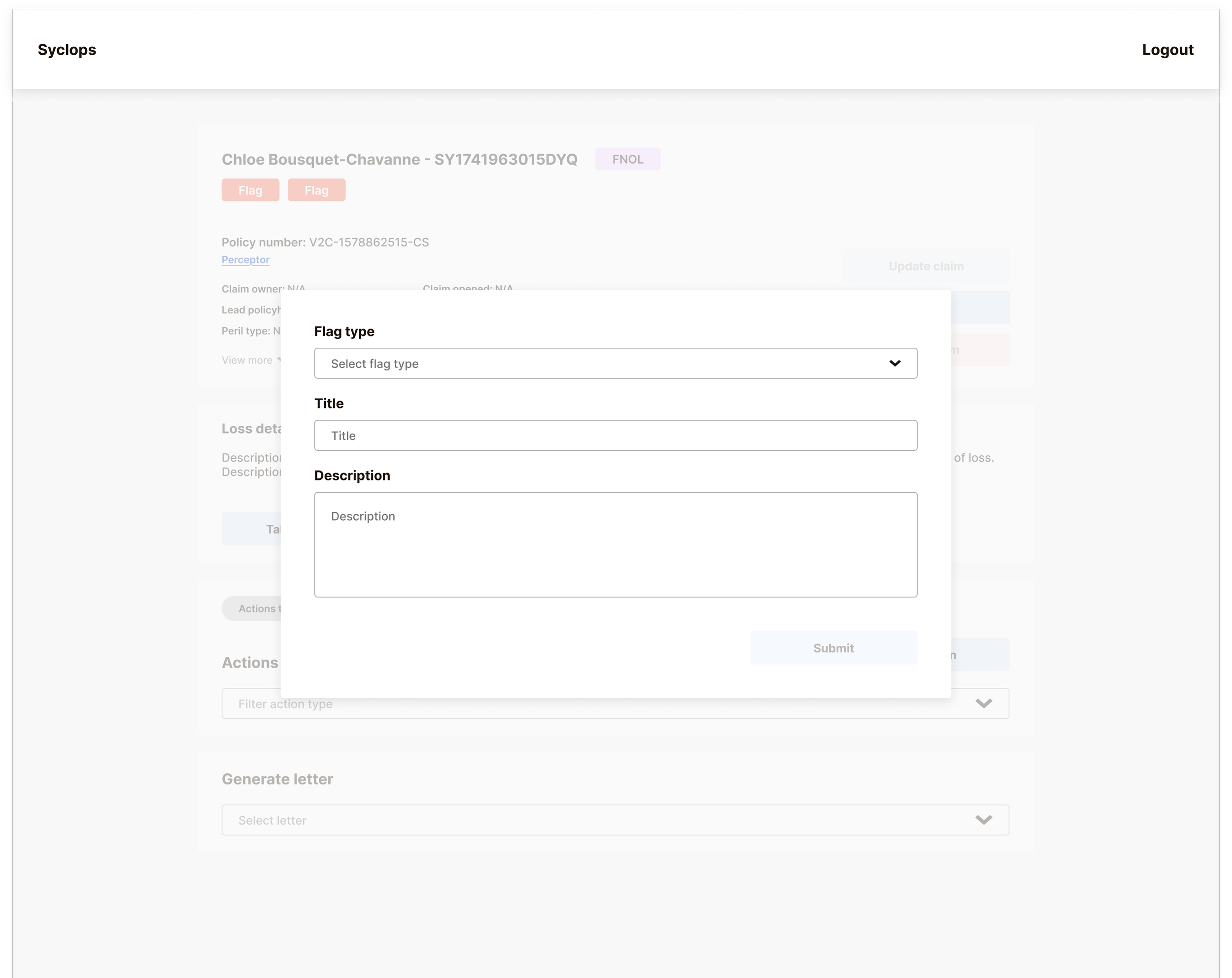Click inside the Description text area
The image size is (1232, 978).
coord(616,544)
